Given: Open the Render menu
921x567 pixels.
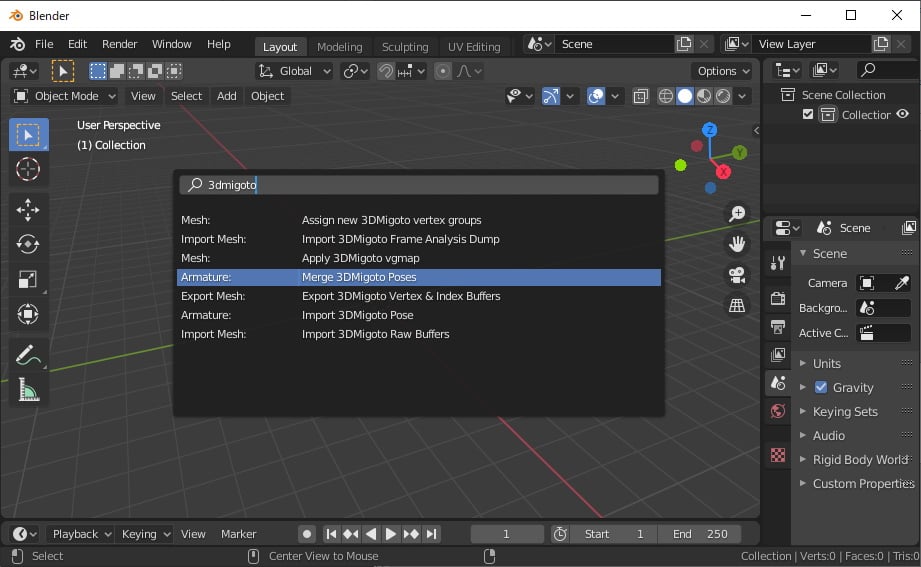Looking at the screenshot, I should (119, 44).
